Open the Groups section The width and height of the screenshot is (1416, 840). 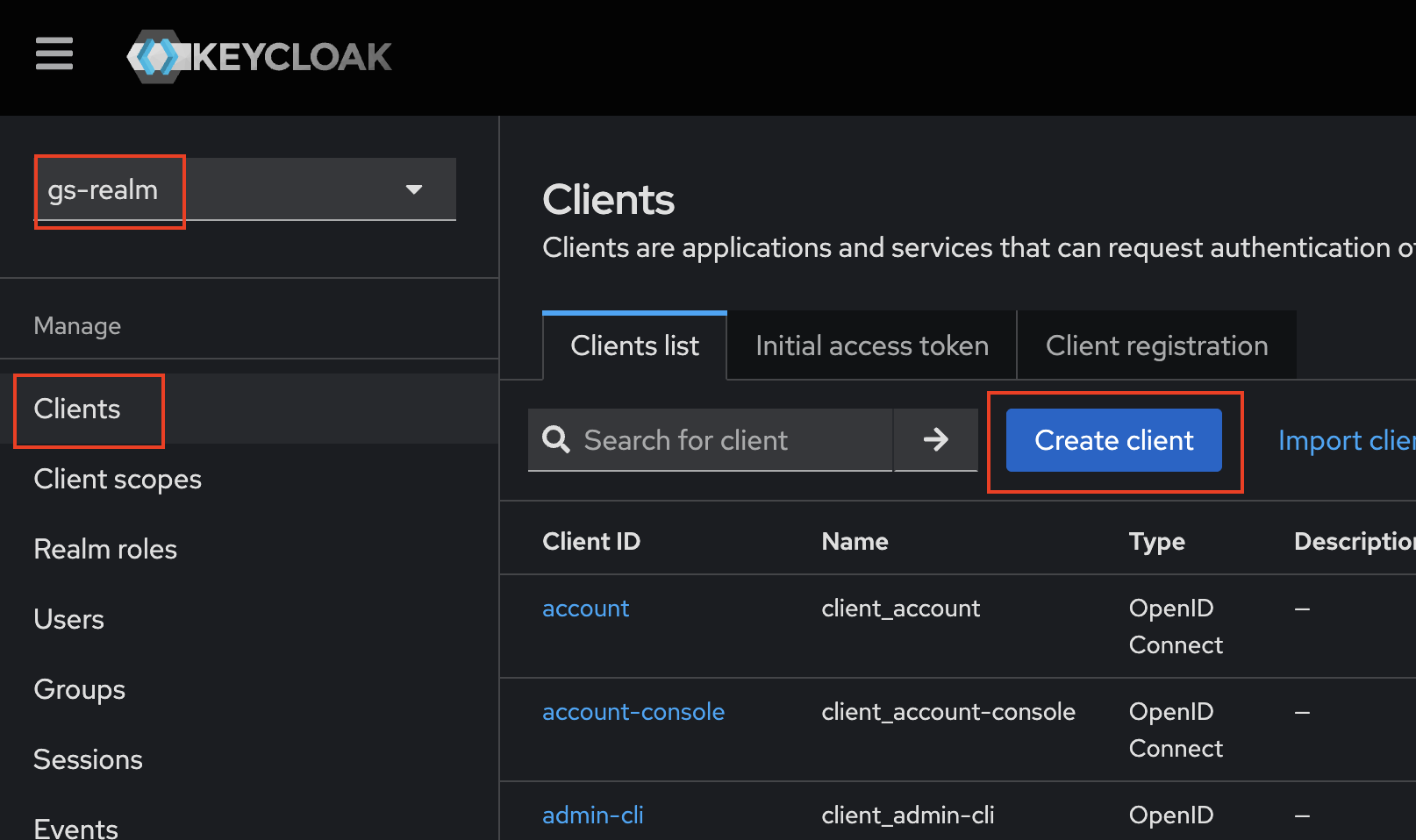[x=79, y=690]
